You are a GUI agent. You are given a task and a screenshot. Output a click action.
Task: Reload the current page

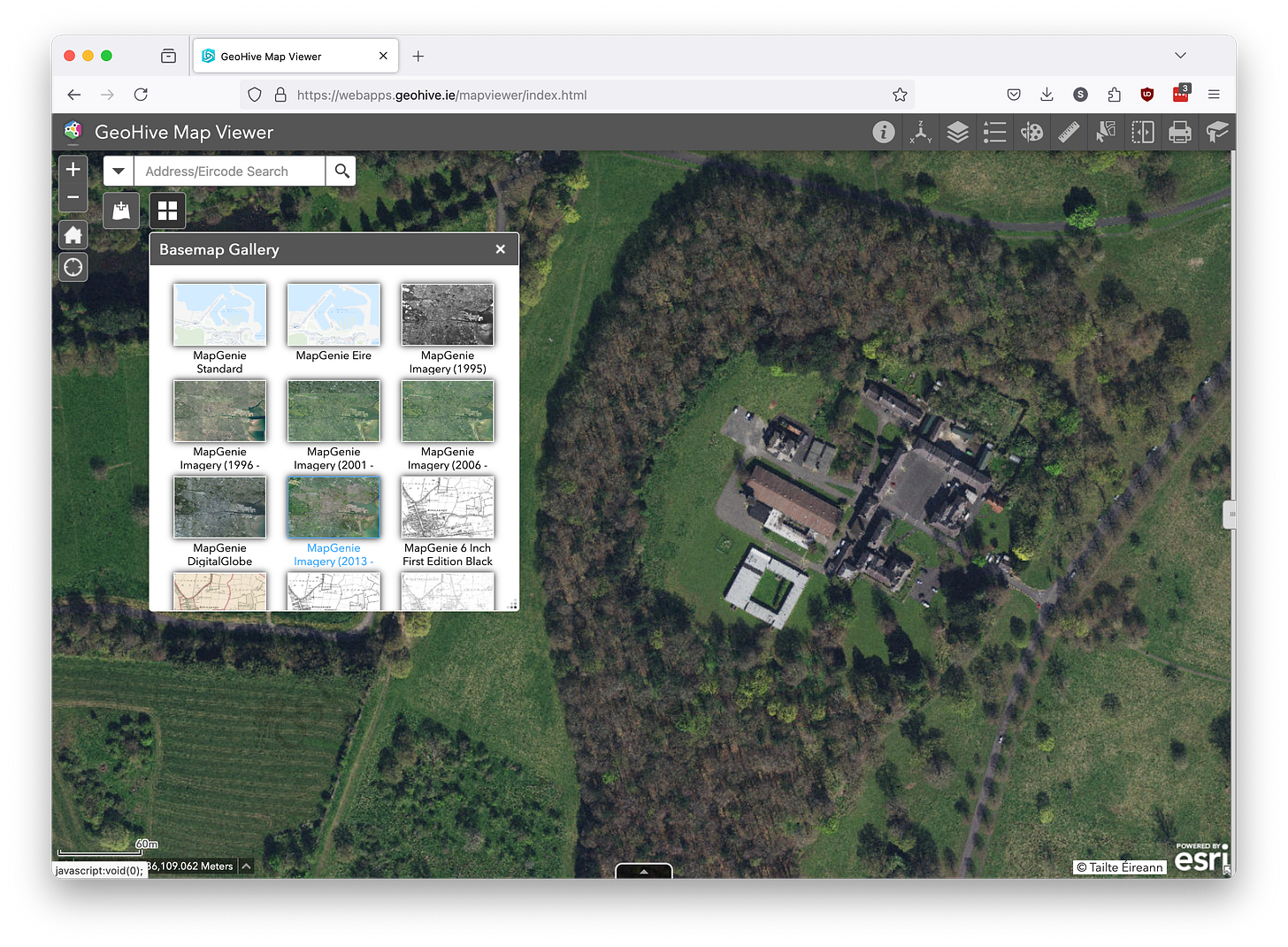pyautogui.click(x=141, y=95)
